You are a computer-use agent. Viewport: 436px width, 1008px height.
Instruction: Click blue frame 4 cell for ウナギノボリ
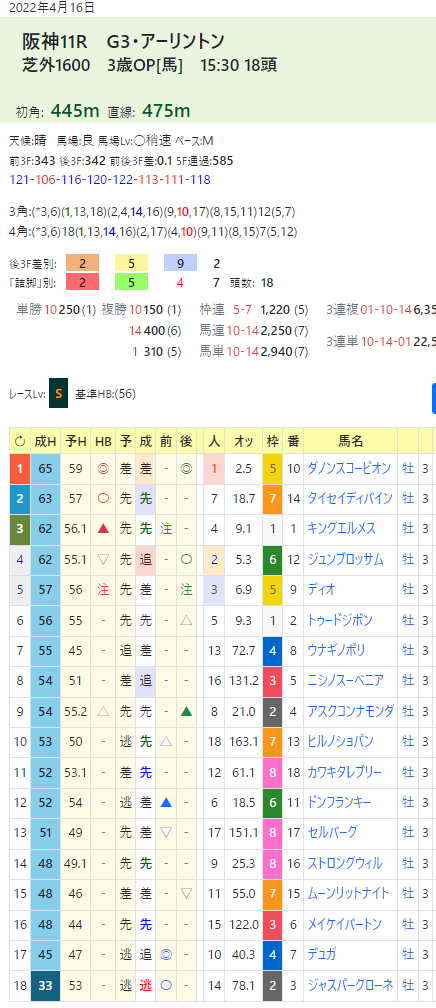273,651
